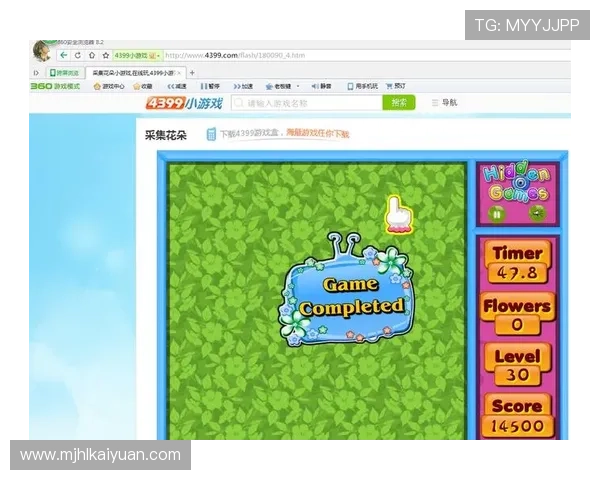Image resolution: width=600 pixels, height=480 pixels.
Task: Open the 4399小游戏 site badge dropdown
Action: (137, 56)
